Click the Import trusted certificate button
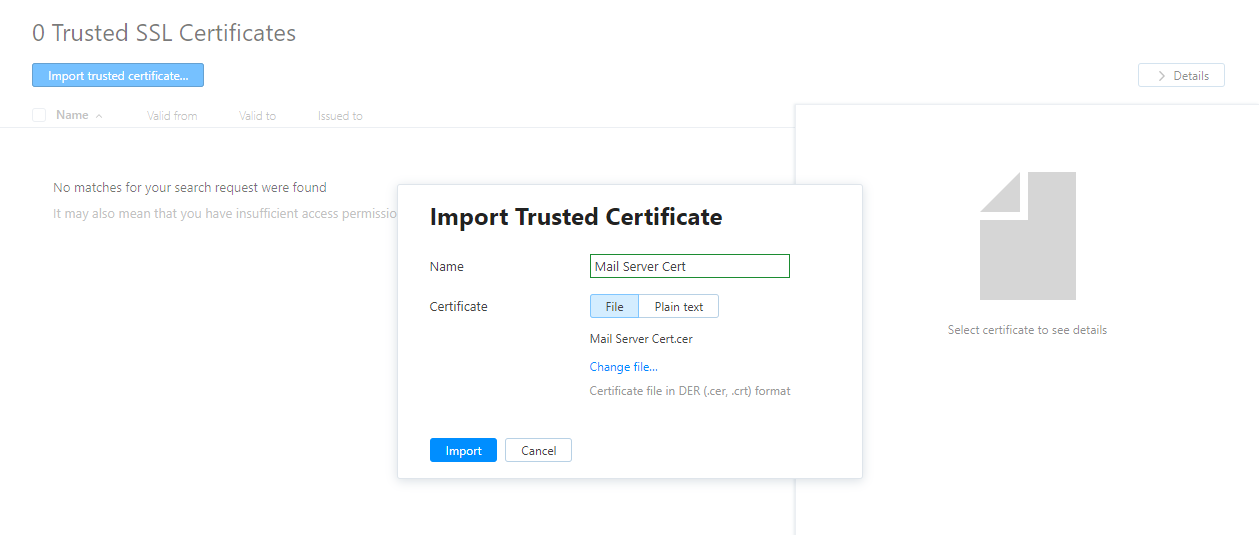 click(118, 76)
